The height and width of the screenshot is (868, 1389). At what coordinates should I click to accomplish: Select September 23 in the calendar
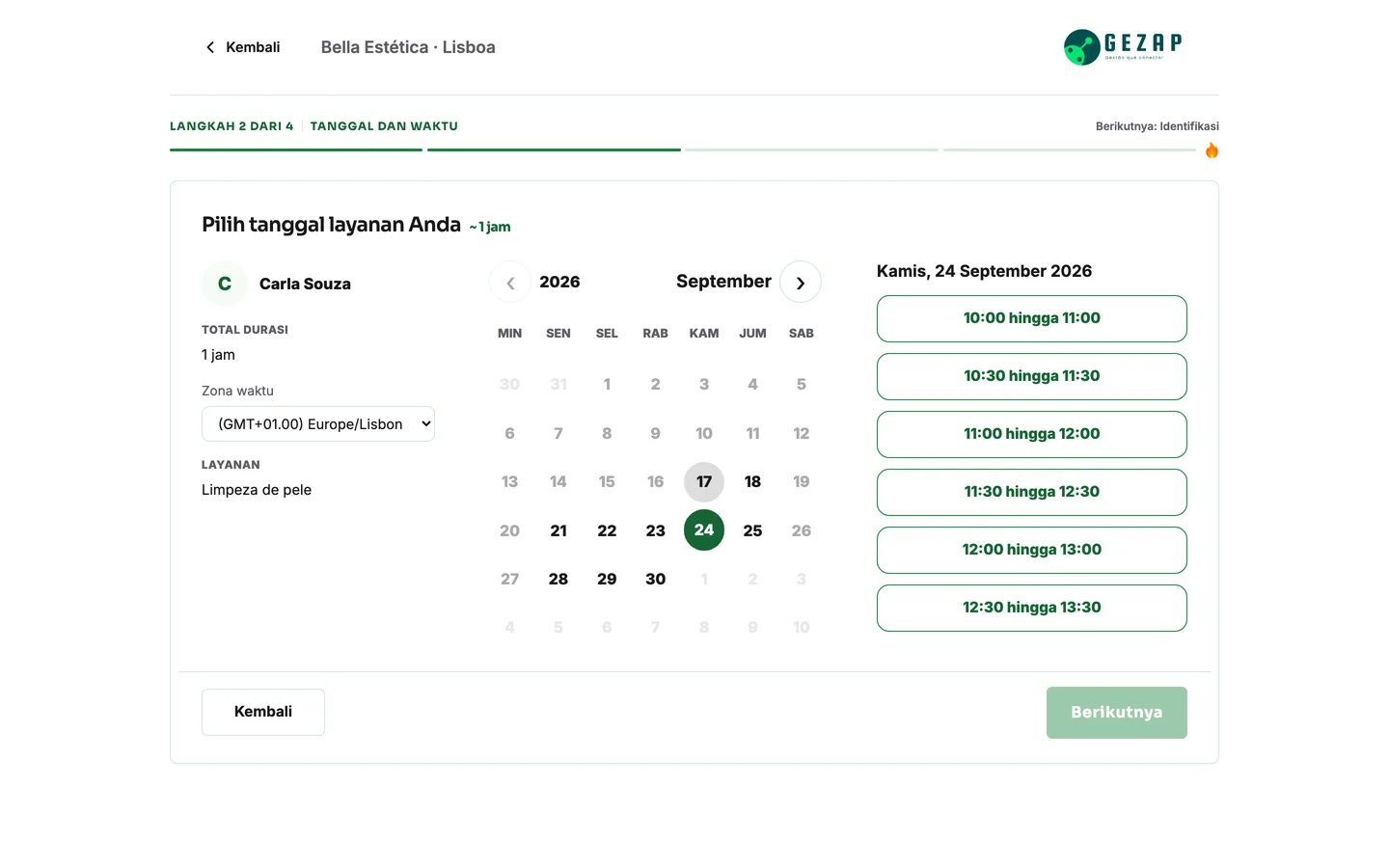pyautogui.click(x=656, y=530)
